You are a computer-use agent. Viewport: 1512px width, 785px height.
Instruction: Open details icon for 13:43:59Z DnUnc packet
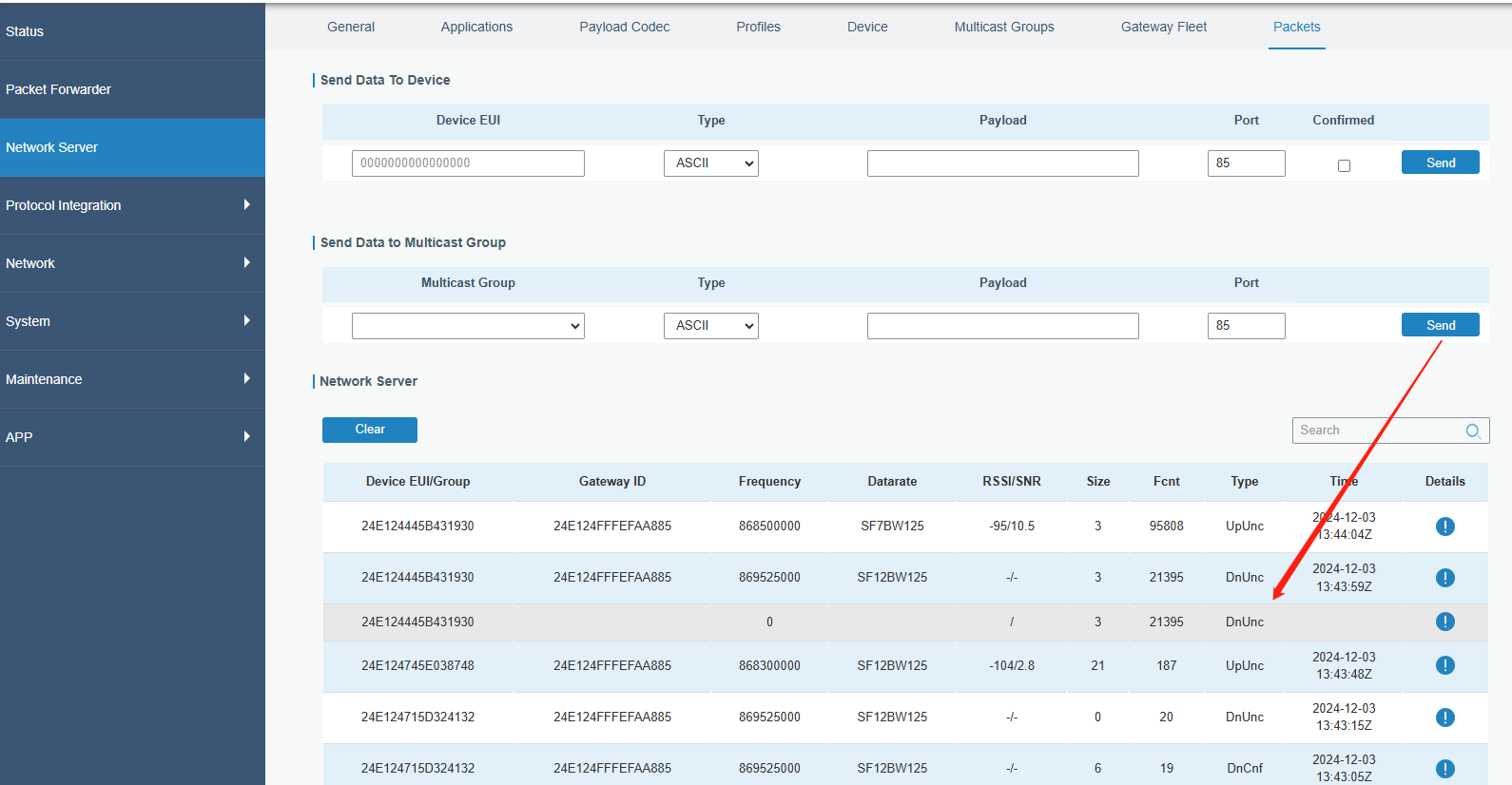[1444, 578]
